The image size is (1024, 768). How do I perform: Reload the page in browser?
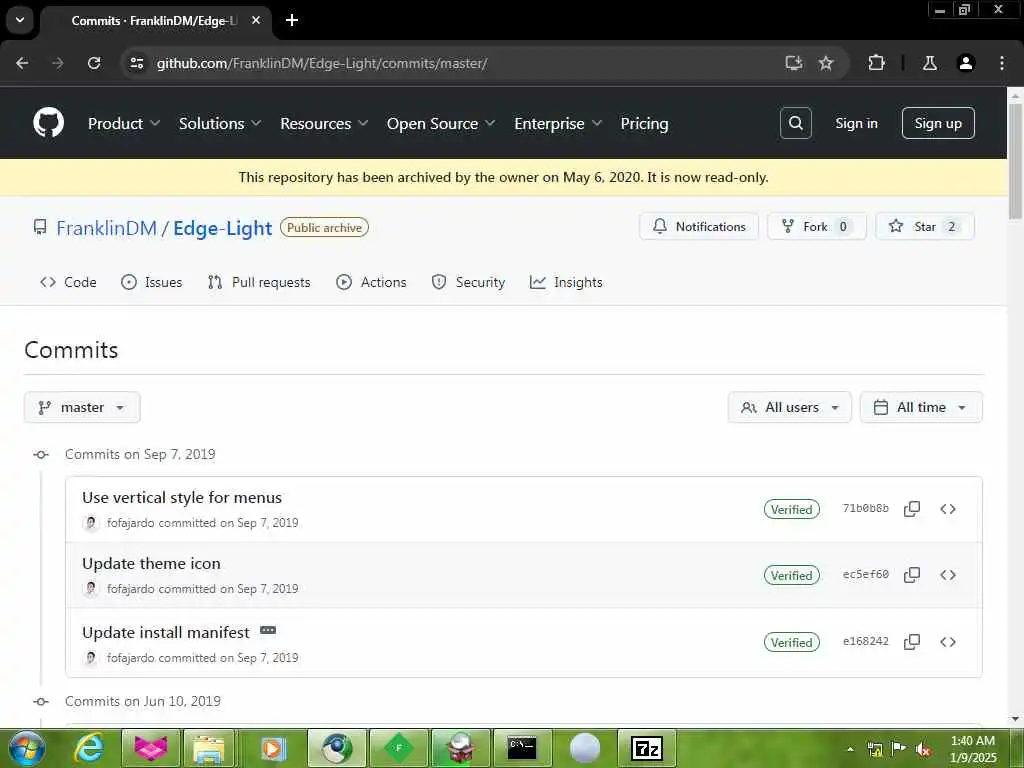click(x=94, y=63)
